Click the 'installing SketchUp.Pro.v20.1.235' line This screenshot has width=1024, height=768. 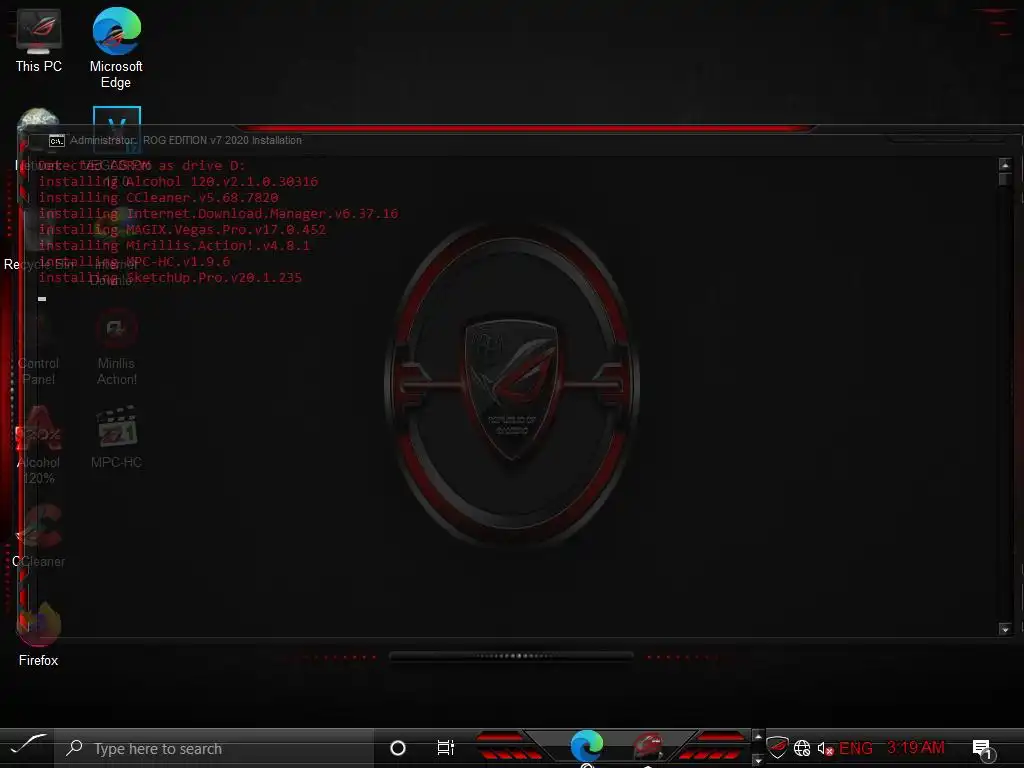pos(170,278)
